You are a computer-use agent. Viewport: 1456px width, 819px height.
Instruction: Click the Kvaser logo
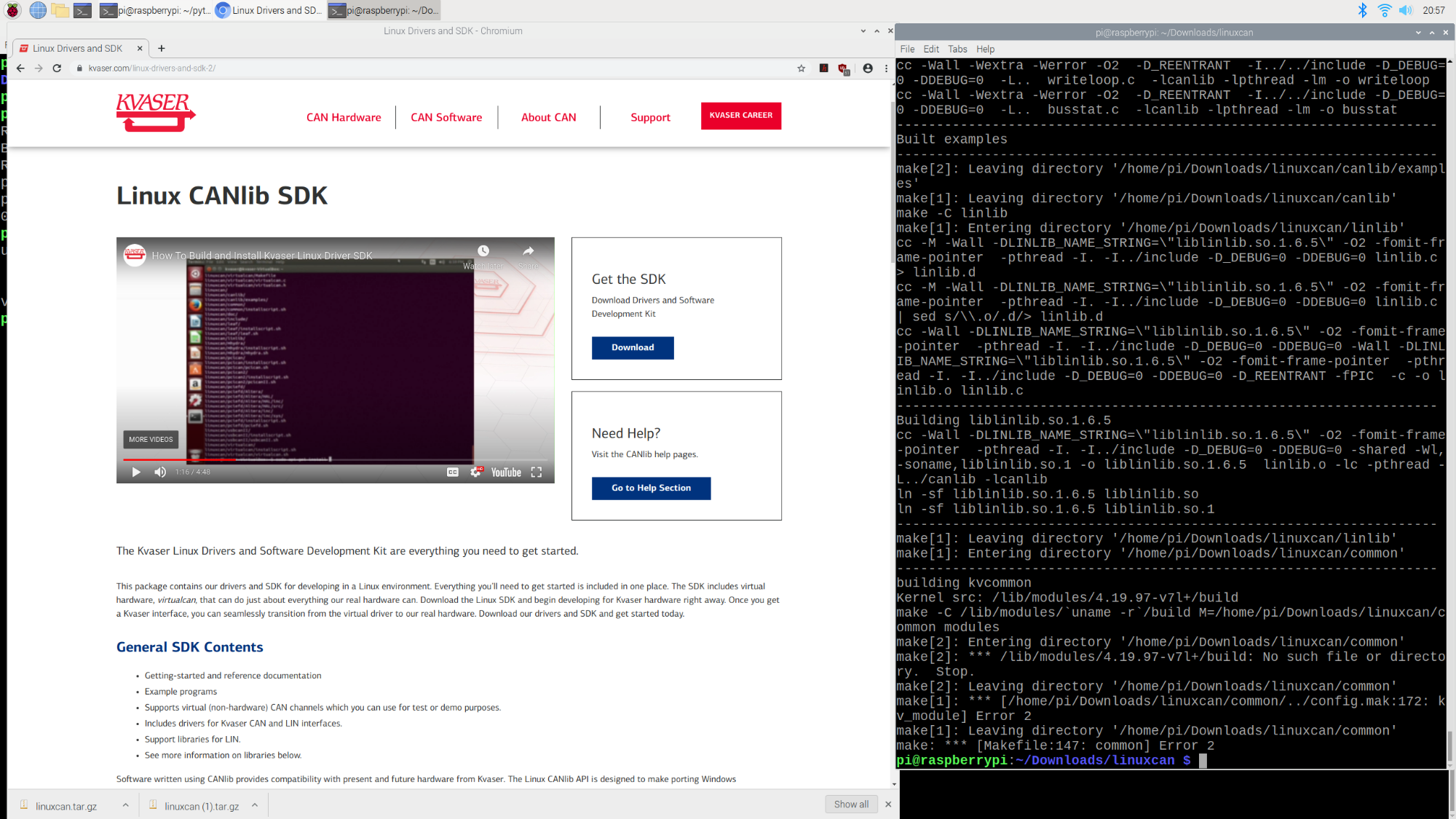coord(156,112)
